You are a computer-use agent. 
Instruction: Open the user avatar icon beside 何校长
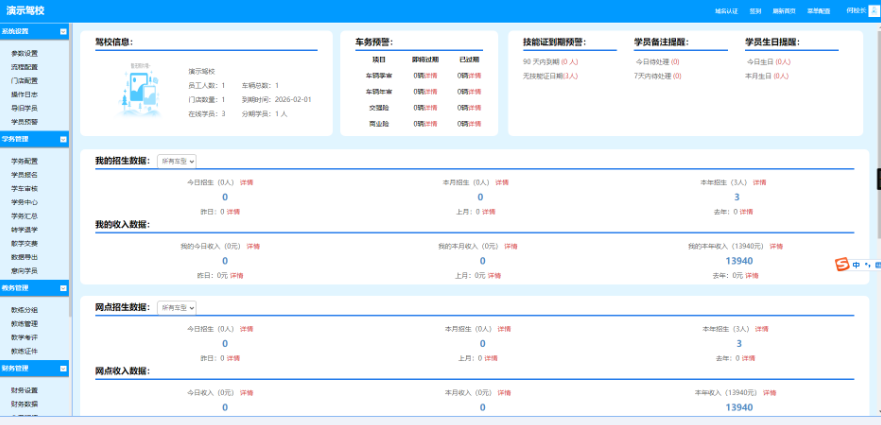pyautogui.click(x=875, y=11)
